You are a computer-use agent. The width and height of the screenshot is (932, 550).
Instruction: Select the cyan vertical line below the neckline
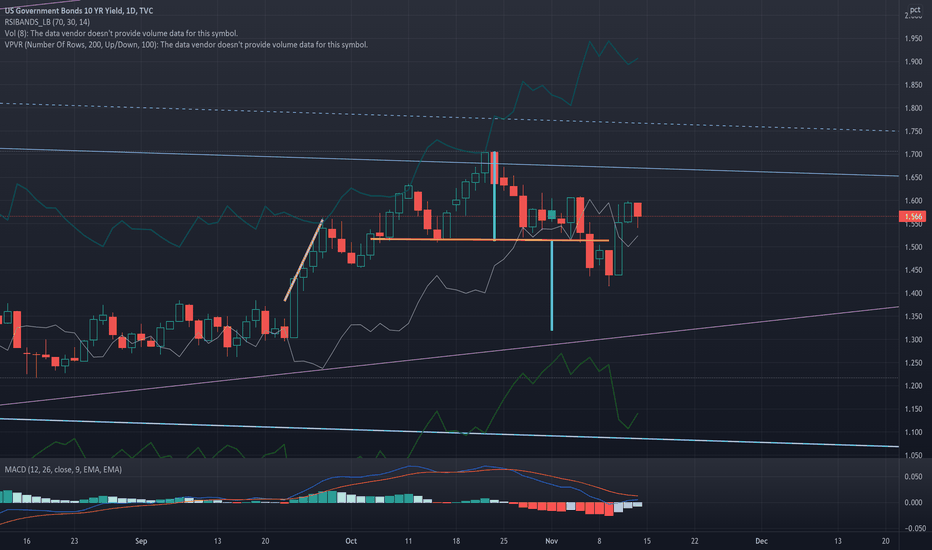[x=552, y=285]
